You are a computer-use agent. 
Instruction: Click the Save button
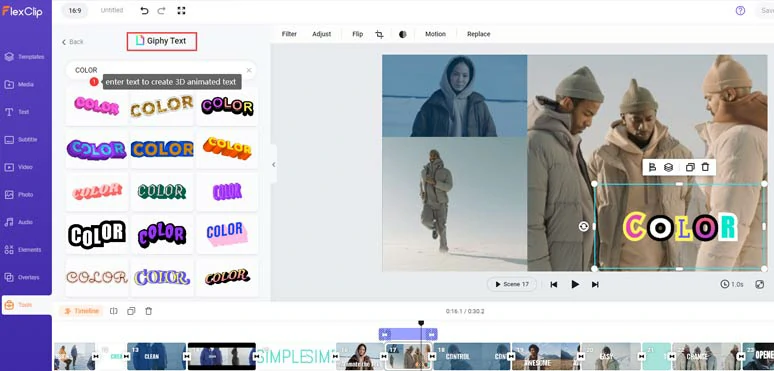767,10
